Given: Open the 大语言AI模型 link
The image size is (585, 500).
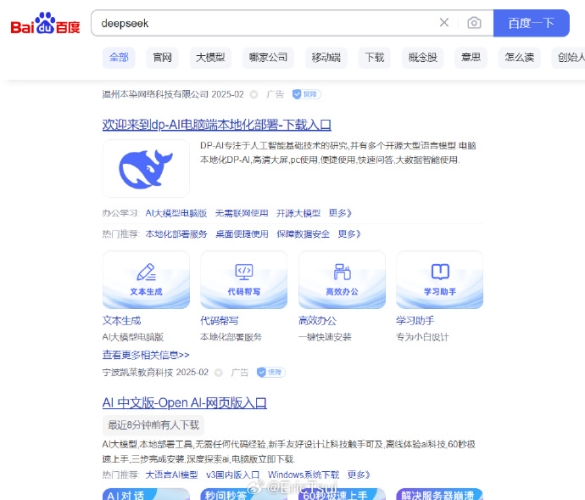Looking at the screenshot, I should coord(172,475).
